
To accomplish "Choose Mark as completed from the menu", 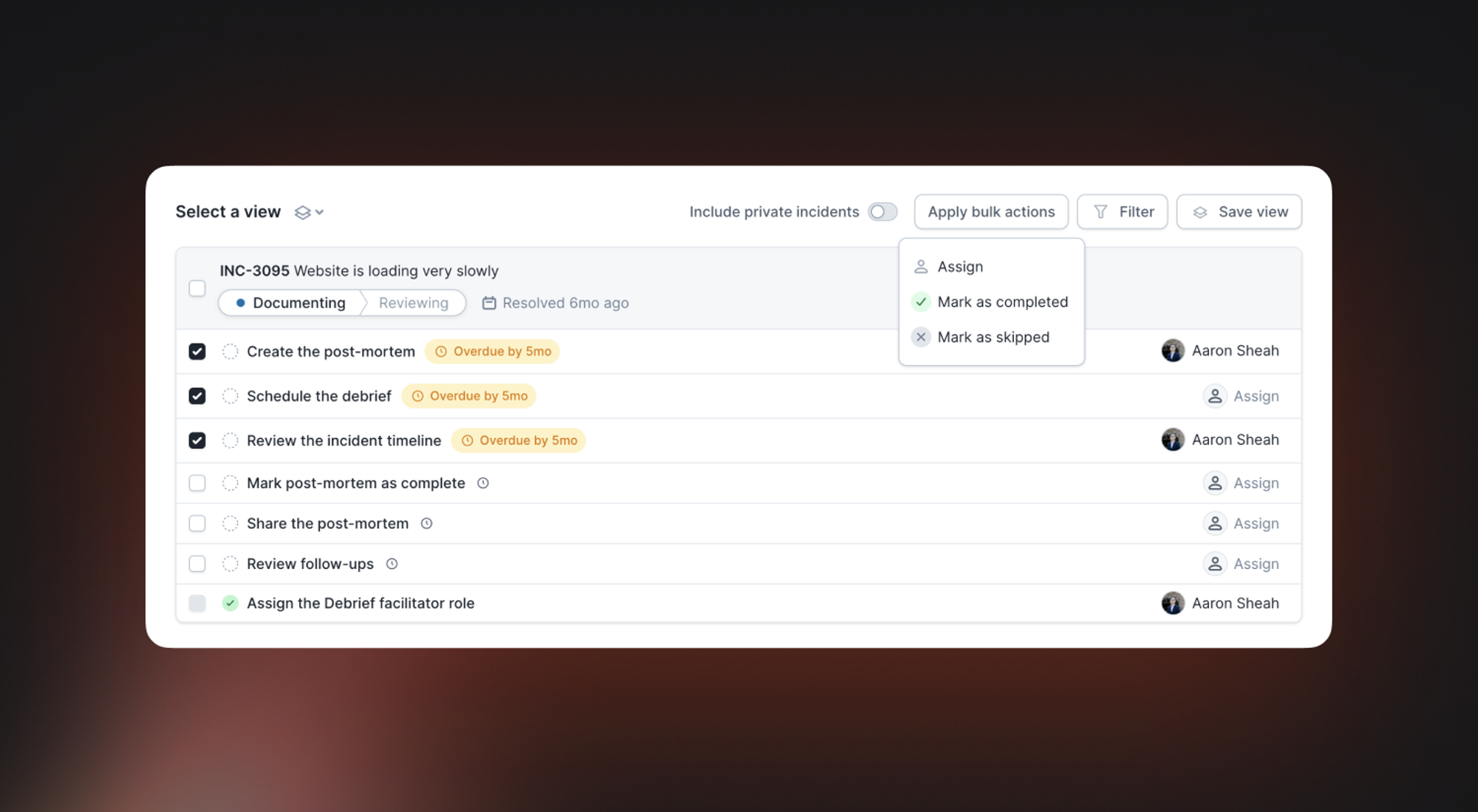I will (x=1001, y=302).
